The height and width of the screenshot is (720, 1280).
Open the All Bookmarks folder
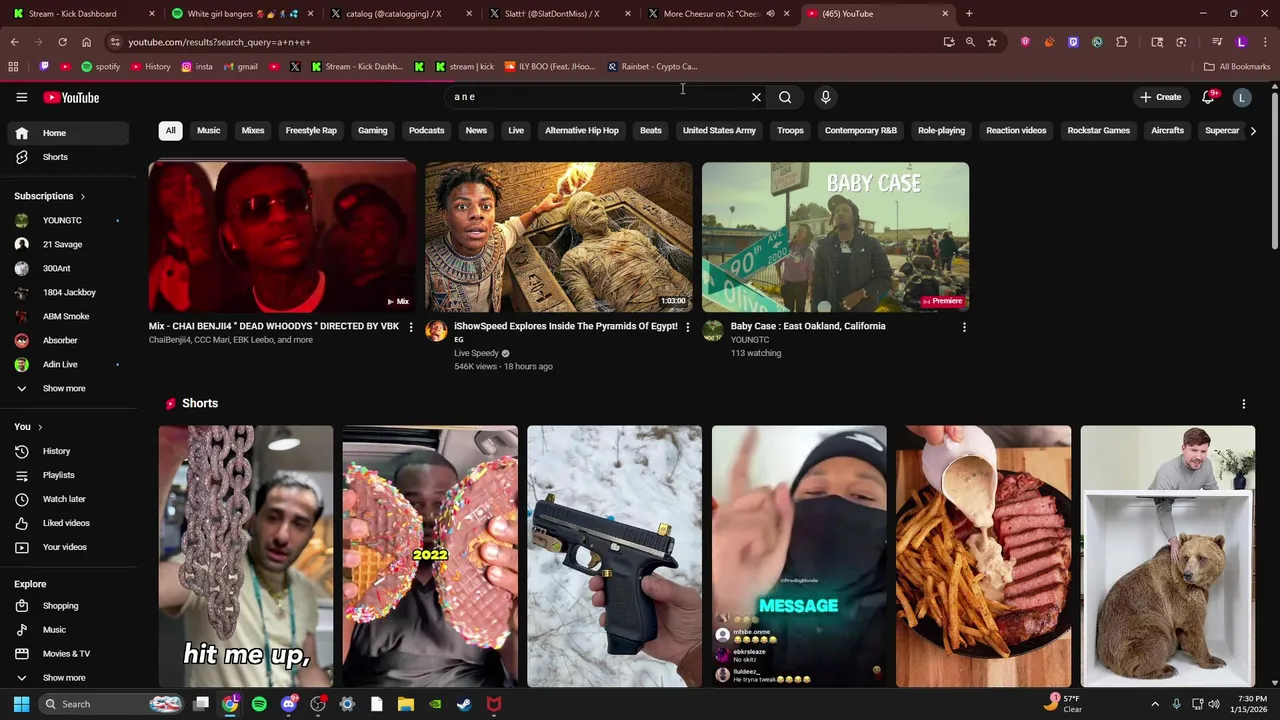[x=1237, y=67]
